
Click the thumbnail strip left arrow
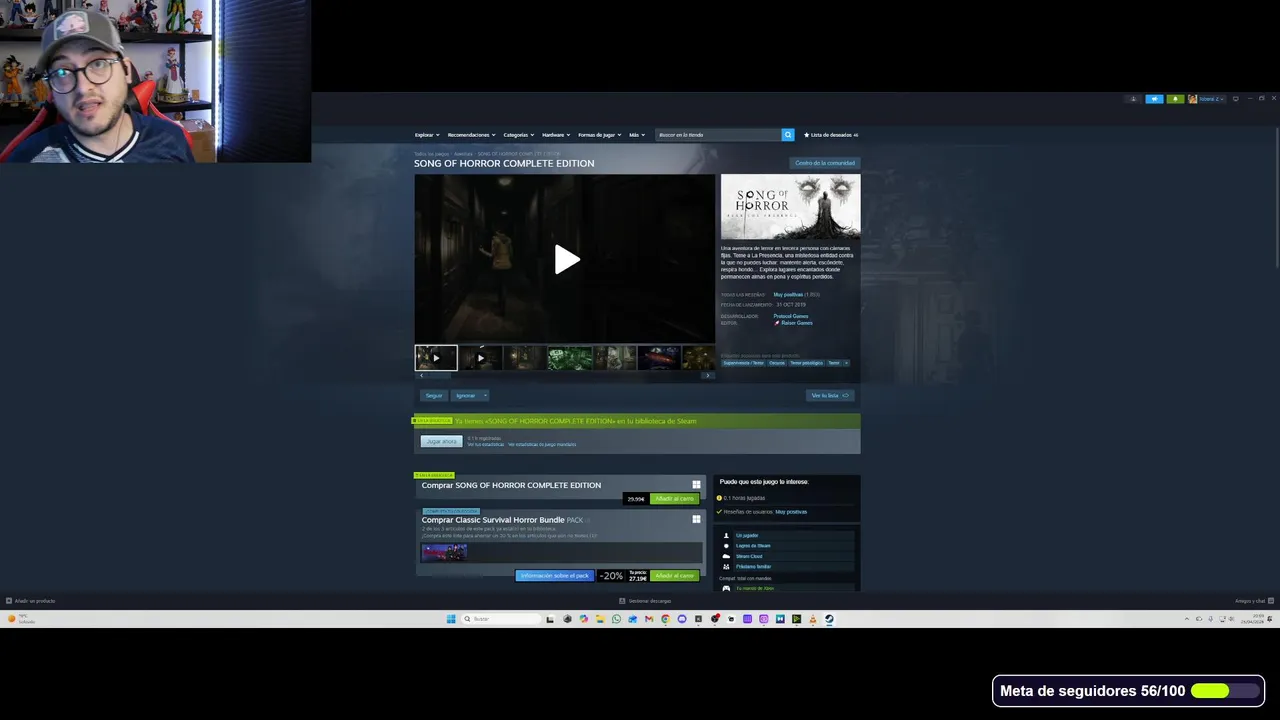click(x=421, y=375)
